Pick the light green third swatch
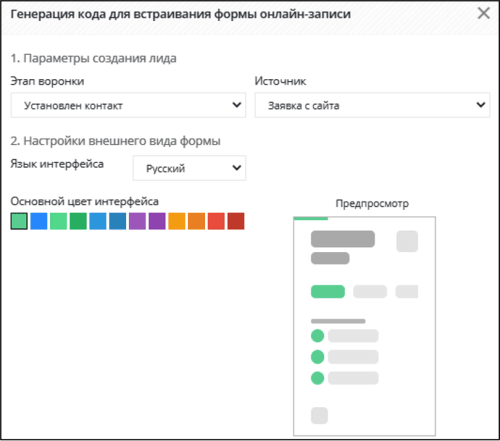The image size is (500, 441). pos(58,221)
